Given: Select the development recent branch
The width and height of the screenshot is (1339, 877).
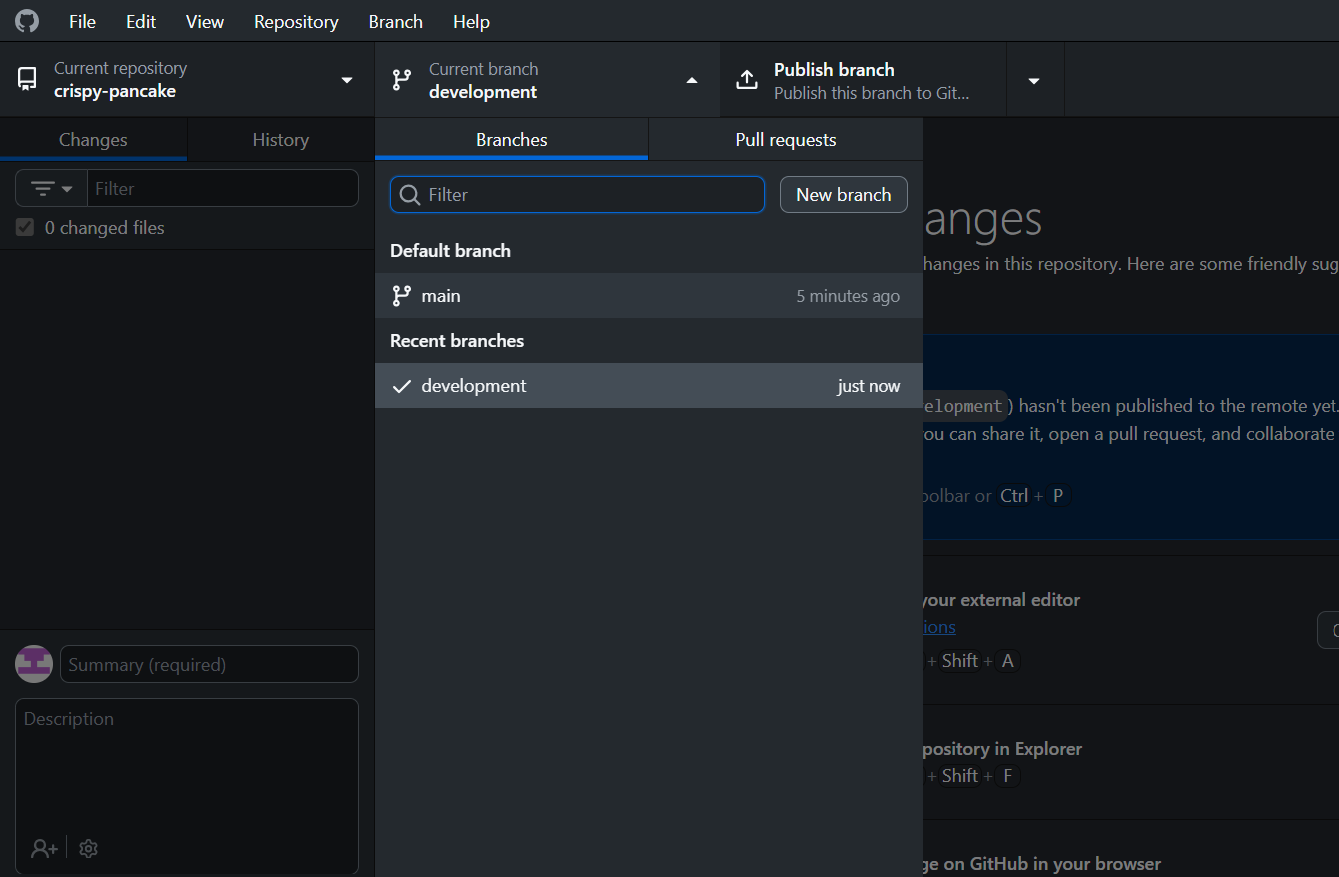Looking at the screenshot, I should click(649, 386).
